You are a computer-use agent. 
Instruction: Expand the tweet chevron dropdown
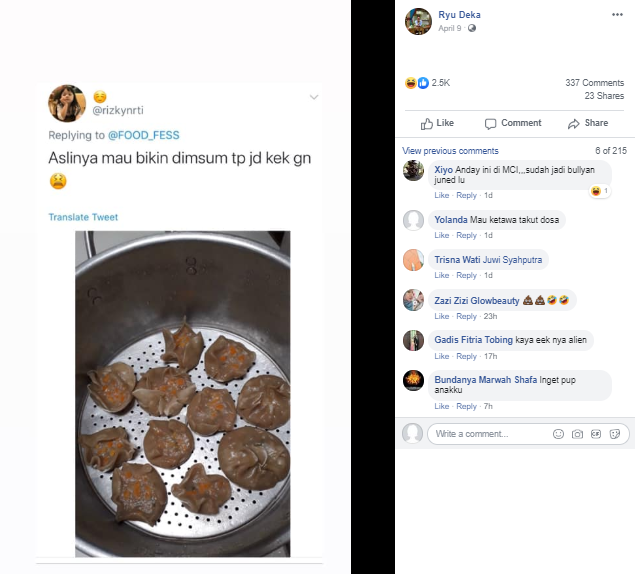pos(314,97)
